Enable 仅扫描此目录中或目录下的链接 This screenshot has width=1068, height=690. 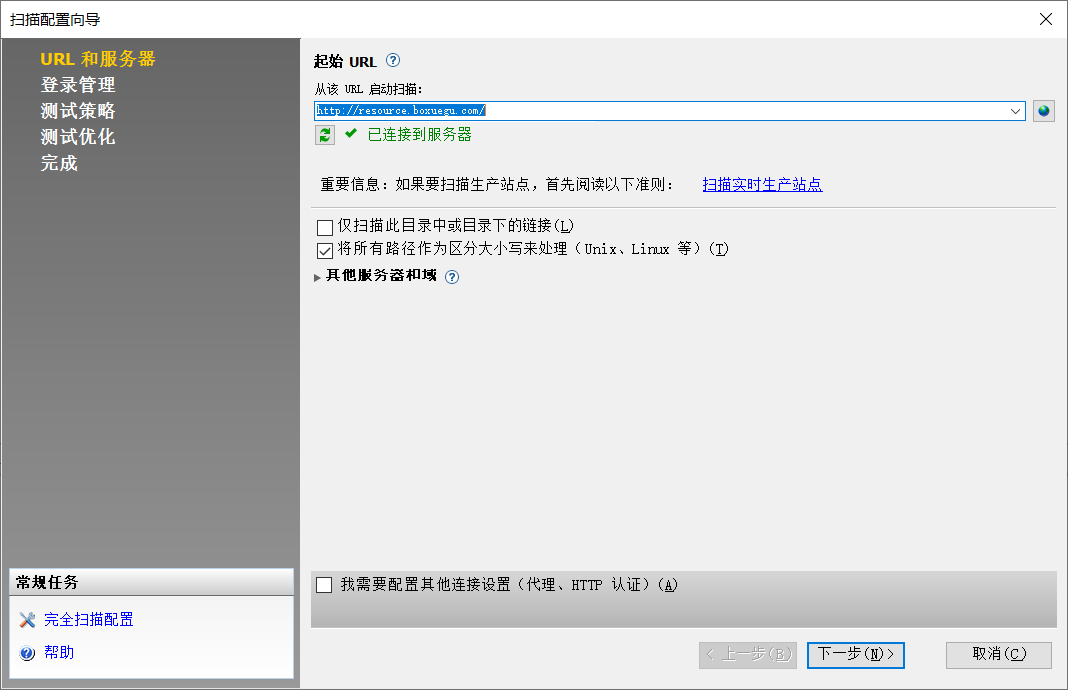tap(324, 228)
